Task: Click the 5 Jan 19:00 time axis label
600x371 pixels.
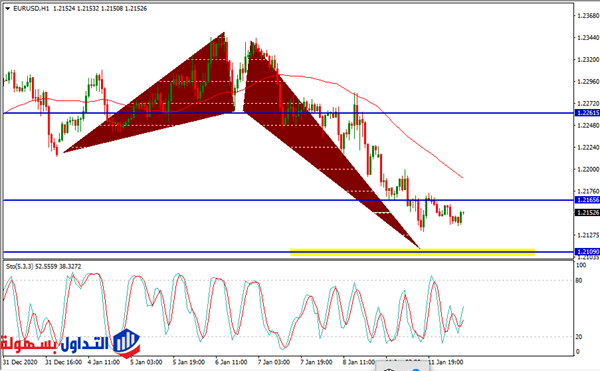Action: (x=189, y=362)
